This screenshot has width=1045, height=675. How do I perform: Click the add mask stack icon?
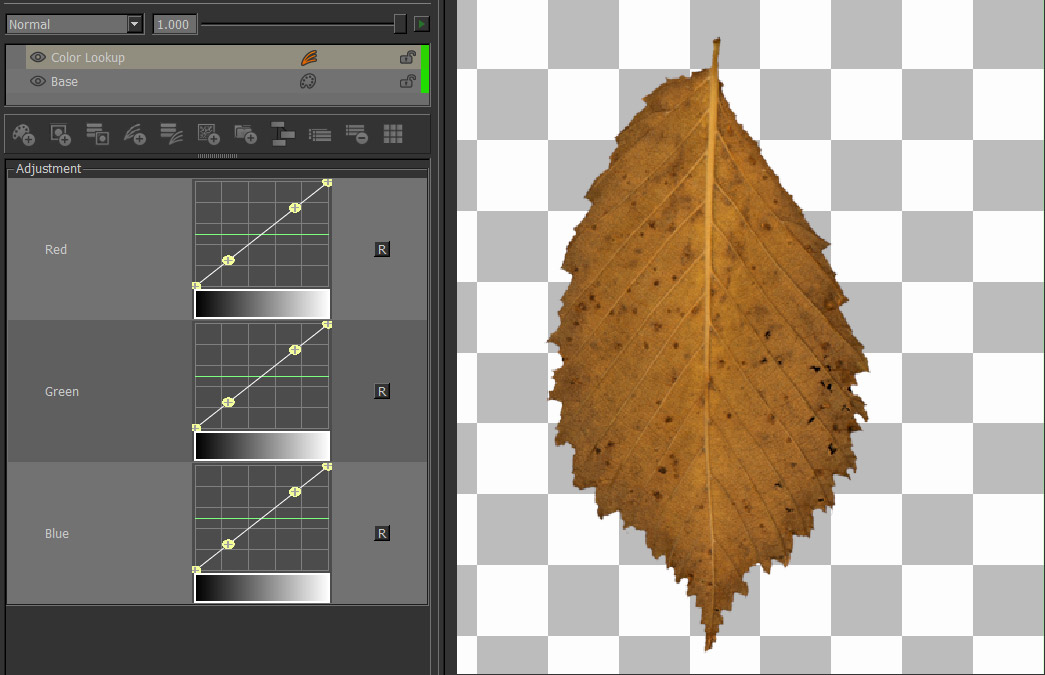97,133
